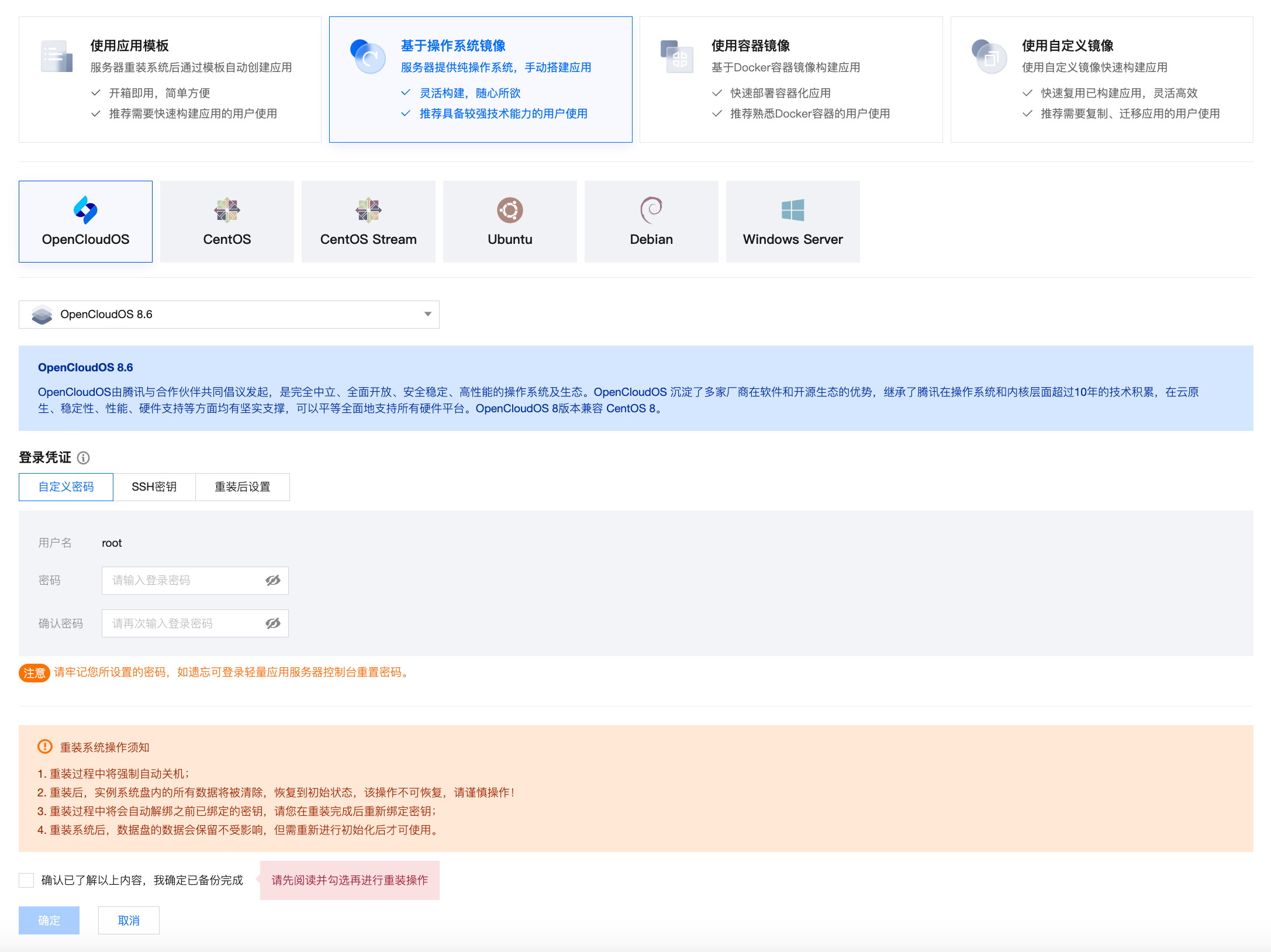Focus the 请再次输入登录密码 input field

195,623
